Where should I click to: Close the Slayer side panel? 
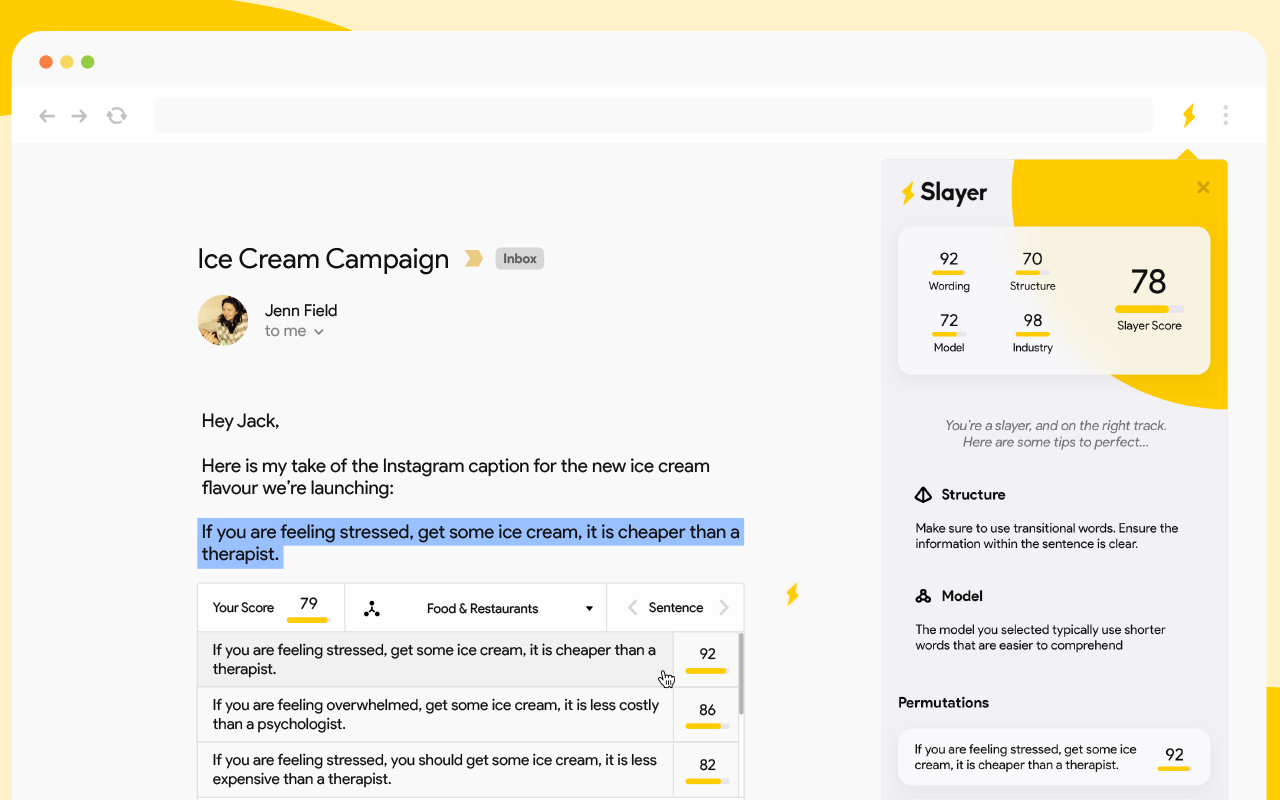click(x=1203, y=187)
